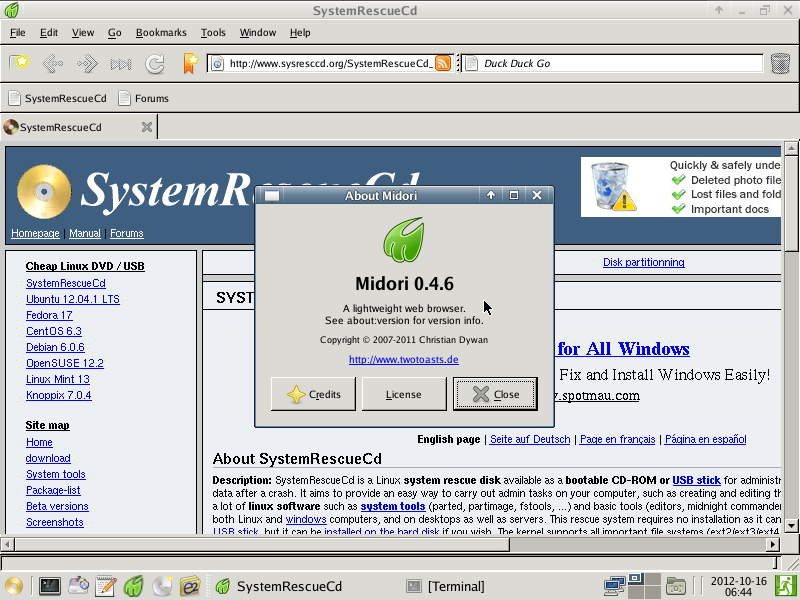This screenshot has height=600, width=800.
Task: Open the Debian 6.0.6 link
Action: coord(55,347)
